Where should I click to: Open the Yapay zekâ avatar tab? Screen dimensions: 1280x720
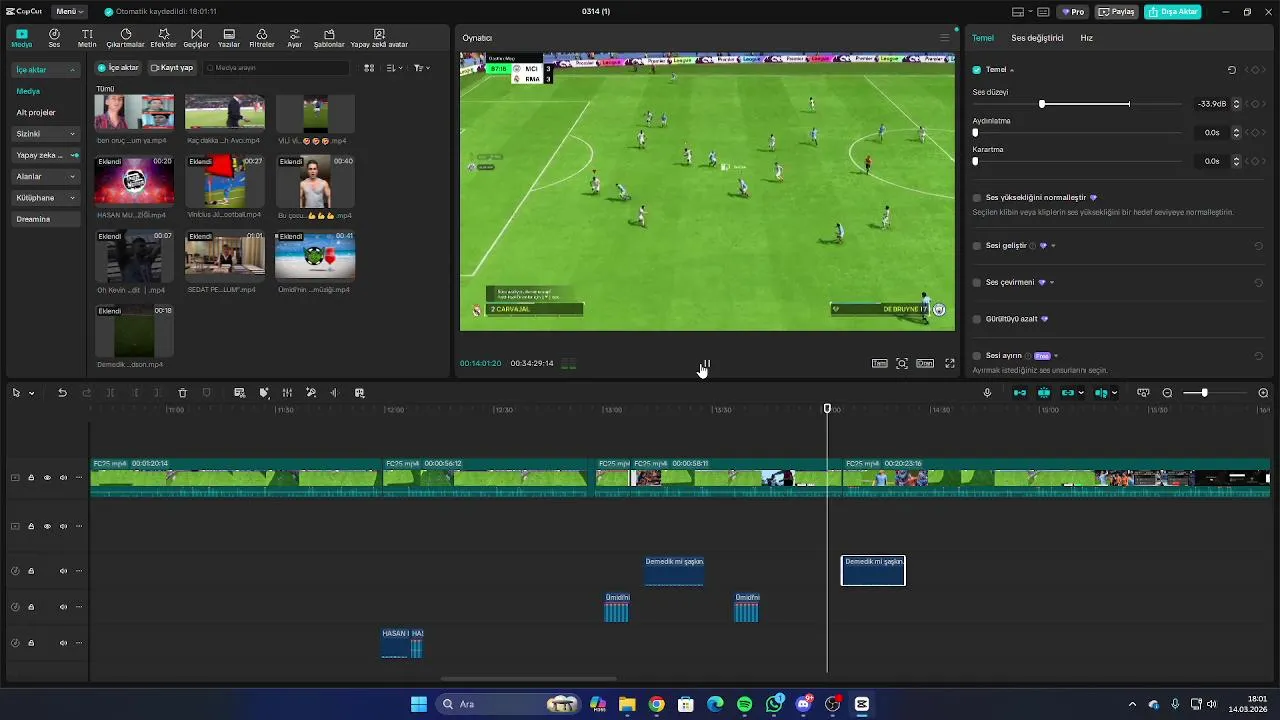click(379, 38)
